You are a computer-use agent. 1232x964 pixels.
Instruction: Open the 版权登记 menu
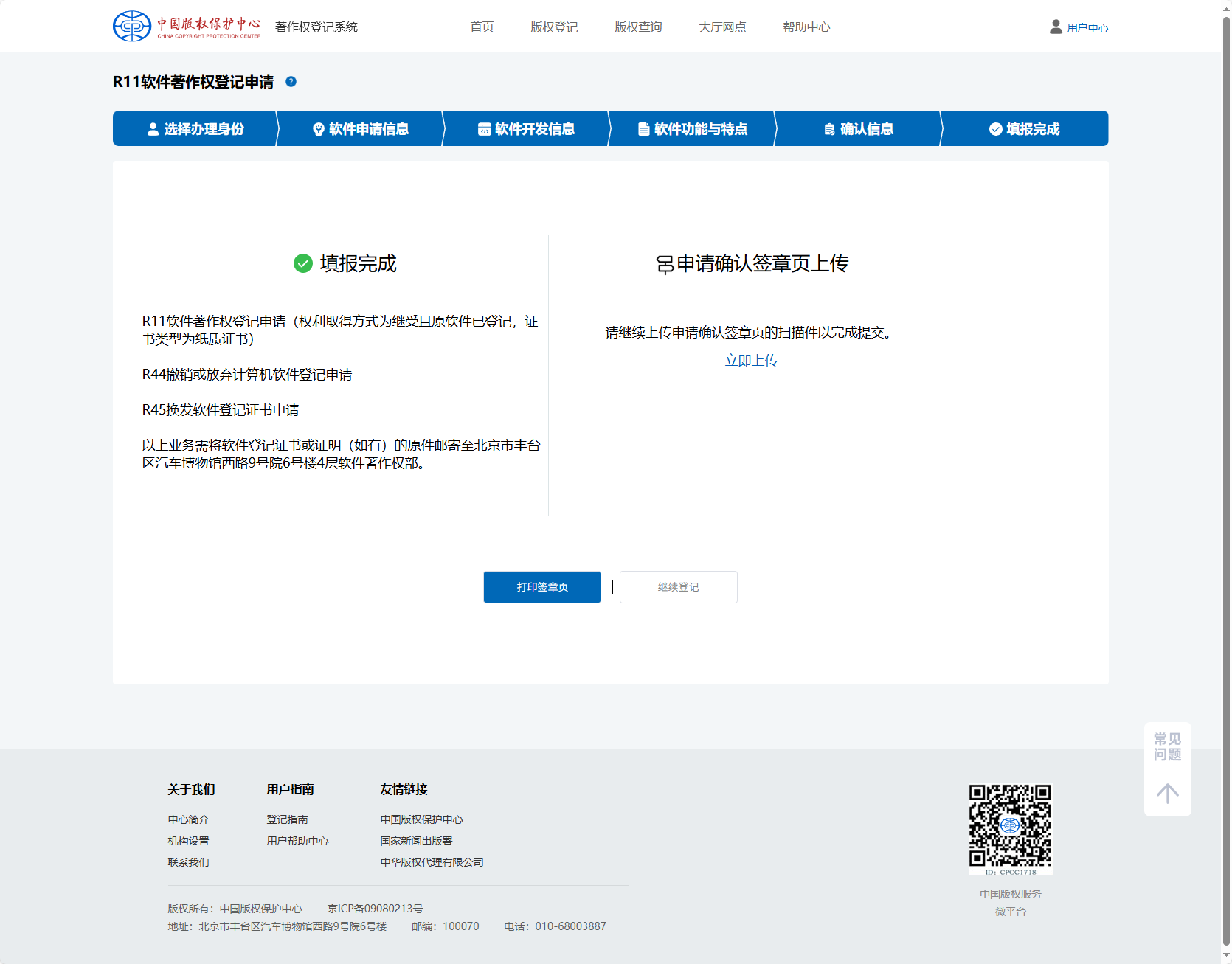554,27
